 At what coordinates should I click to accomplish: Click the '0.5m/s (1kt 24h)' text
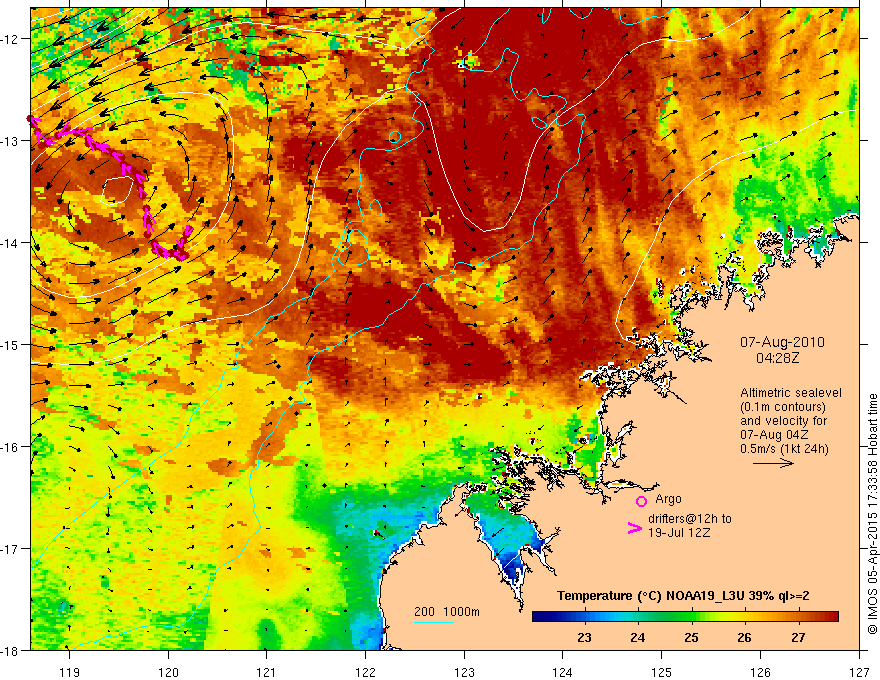[784, 449]
